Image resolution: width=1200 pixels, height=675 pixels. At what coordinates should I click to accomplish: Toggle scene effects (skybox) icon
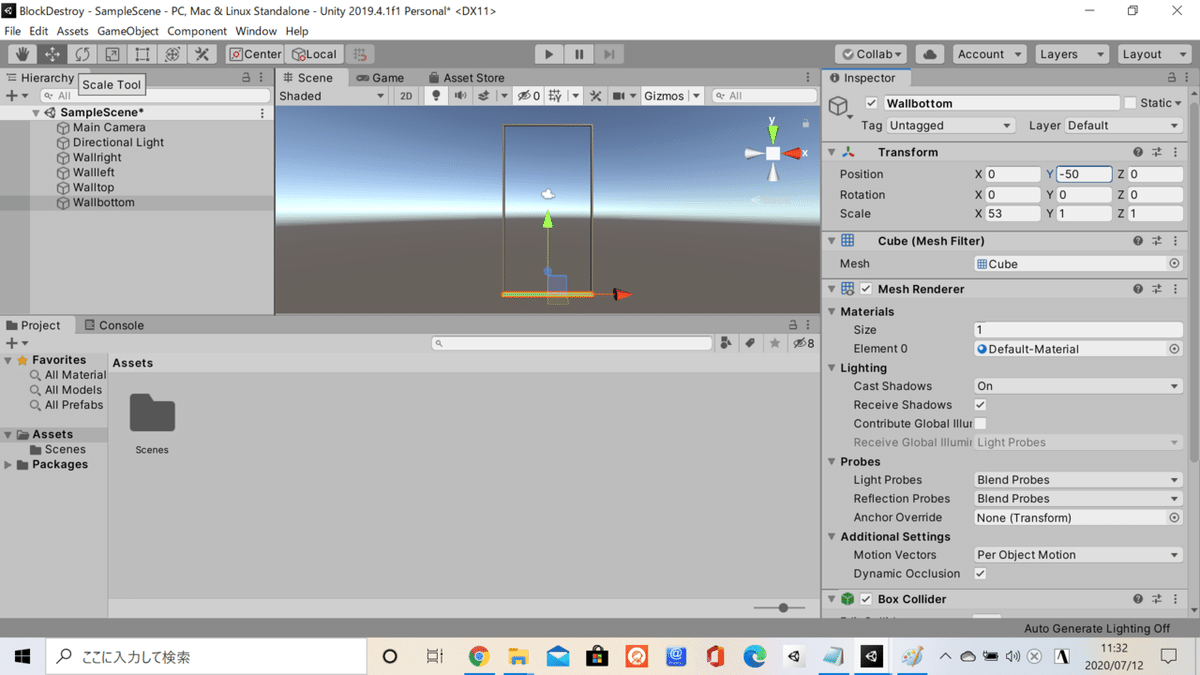coord(483,96)
